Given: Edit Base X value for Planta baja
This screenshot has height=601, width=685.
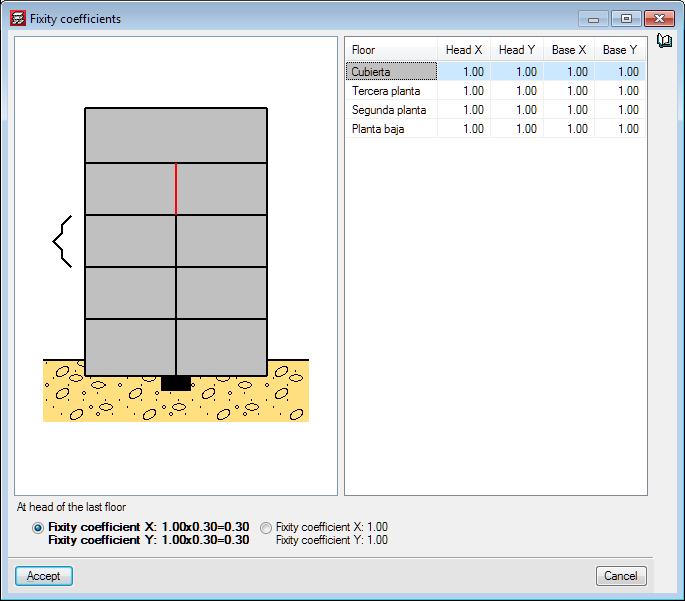Looking at the screenshot, I should [569, 129].
